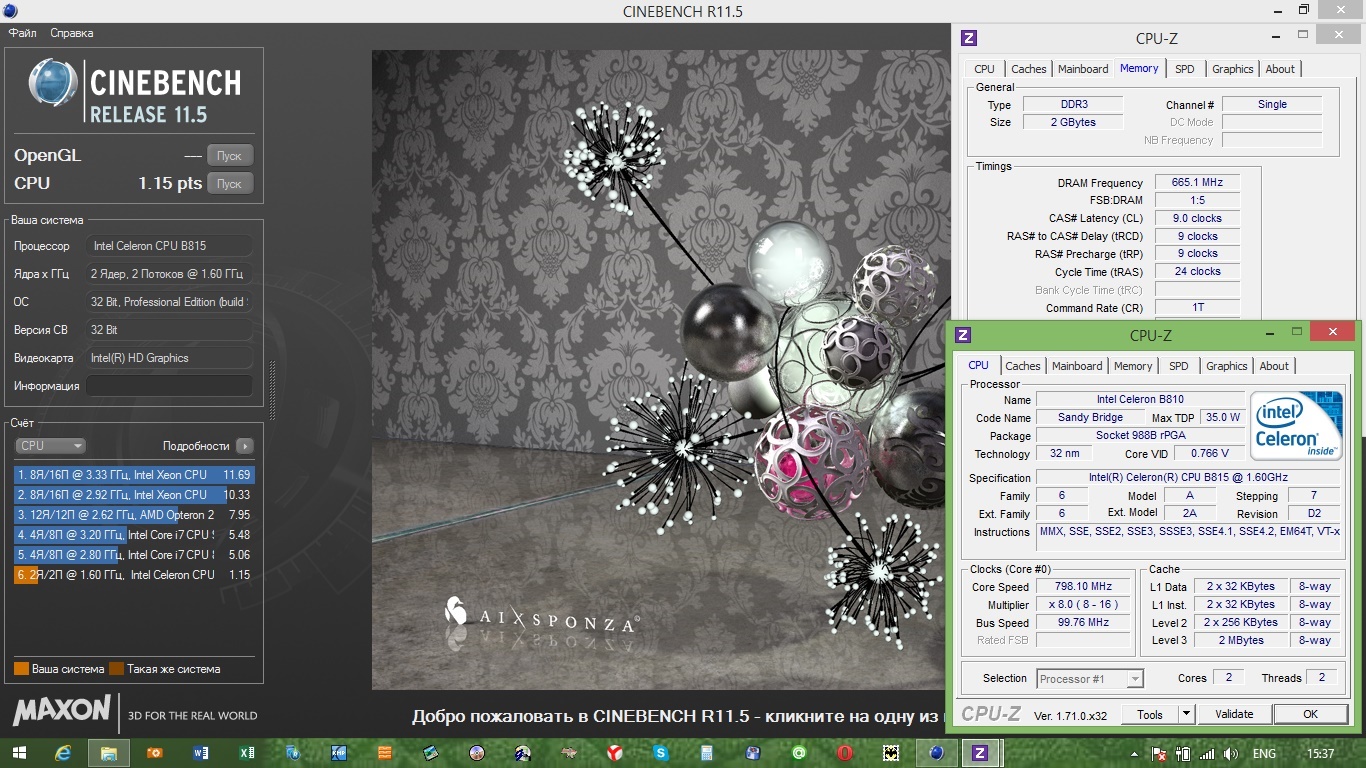This screenshot has height=768, width=1366.
Task: Select ranking row 5 Core i7 2.80 ГГц
Action: (134, 555)
